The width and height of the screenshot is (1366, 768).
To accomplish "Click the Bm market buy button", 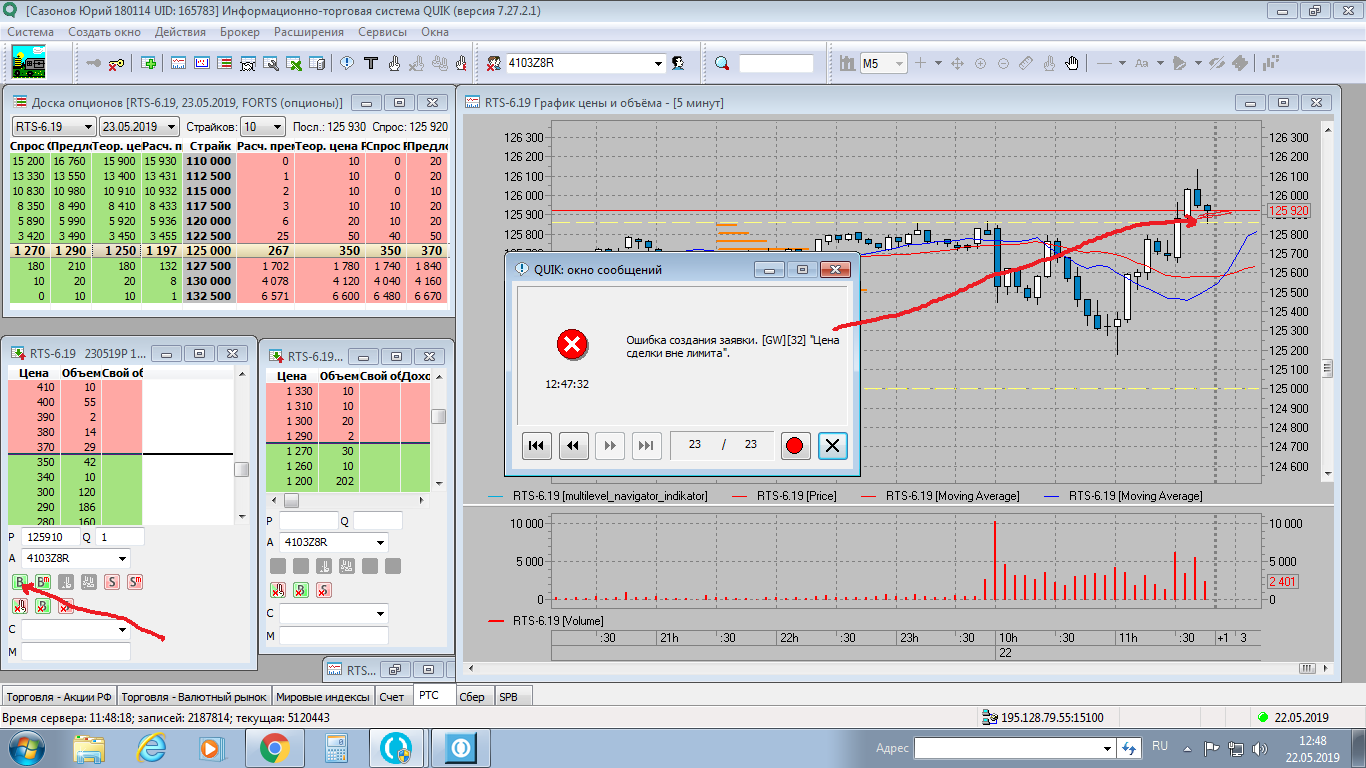I will click(43, 582).
